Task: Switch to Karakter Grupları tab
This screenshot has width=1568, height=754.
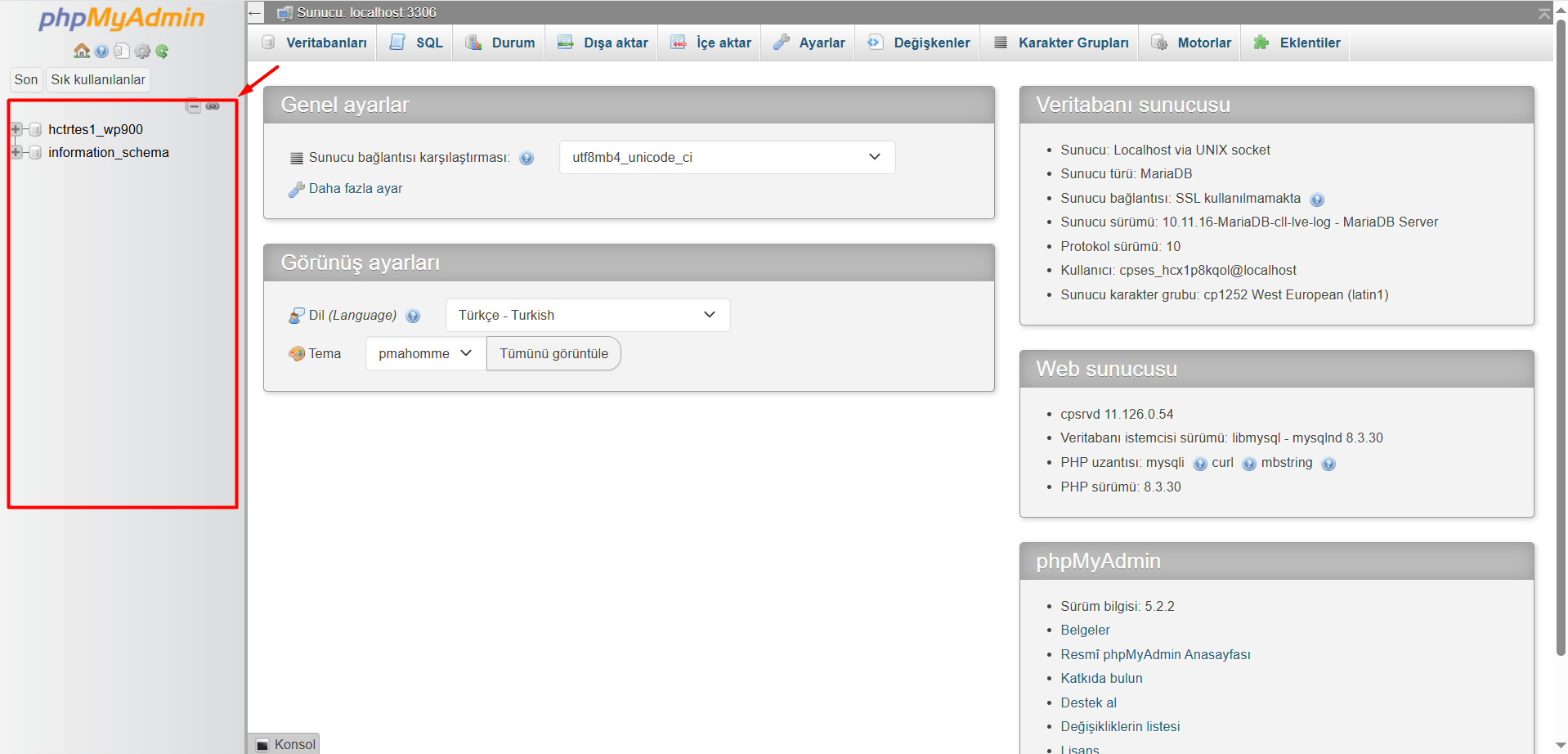Action: point(1061,43)
